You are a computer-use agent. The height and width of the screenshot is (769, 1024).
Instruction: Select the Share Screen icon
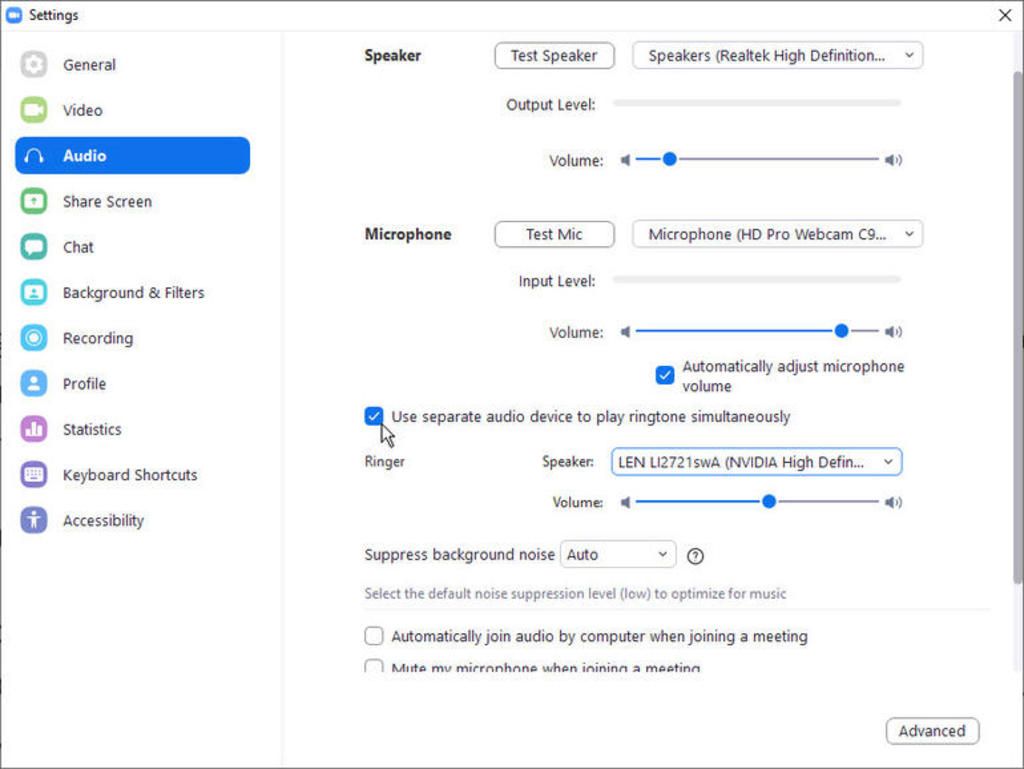pyautogui.click(x=33, y=201)
